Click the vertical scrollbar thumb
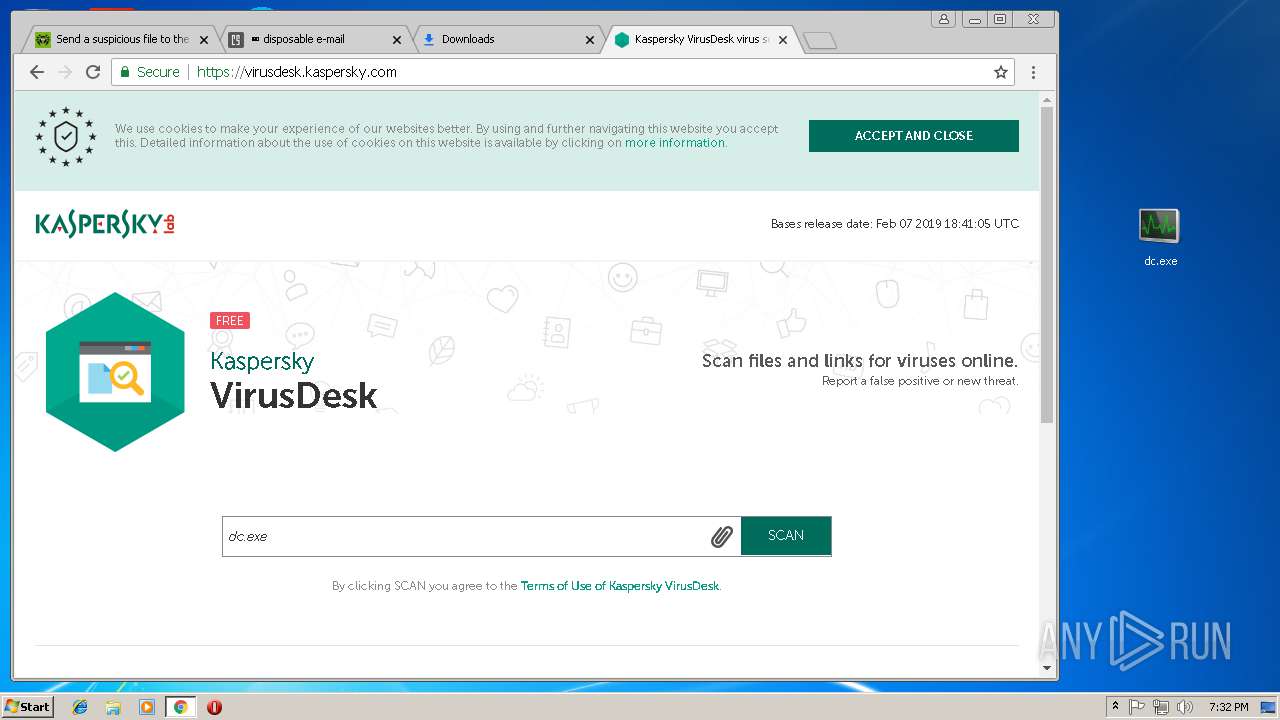The height and width of the screenshot is (720, 1280). [1047, 265]
